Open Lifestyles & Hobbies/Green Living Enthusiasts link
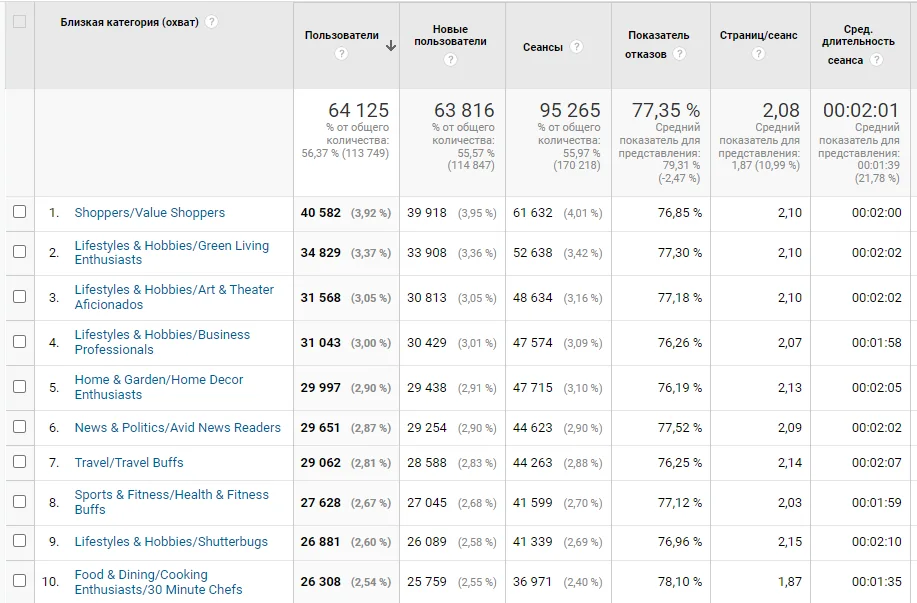917x603 pixels. [x=172, y=253]
